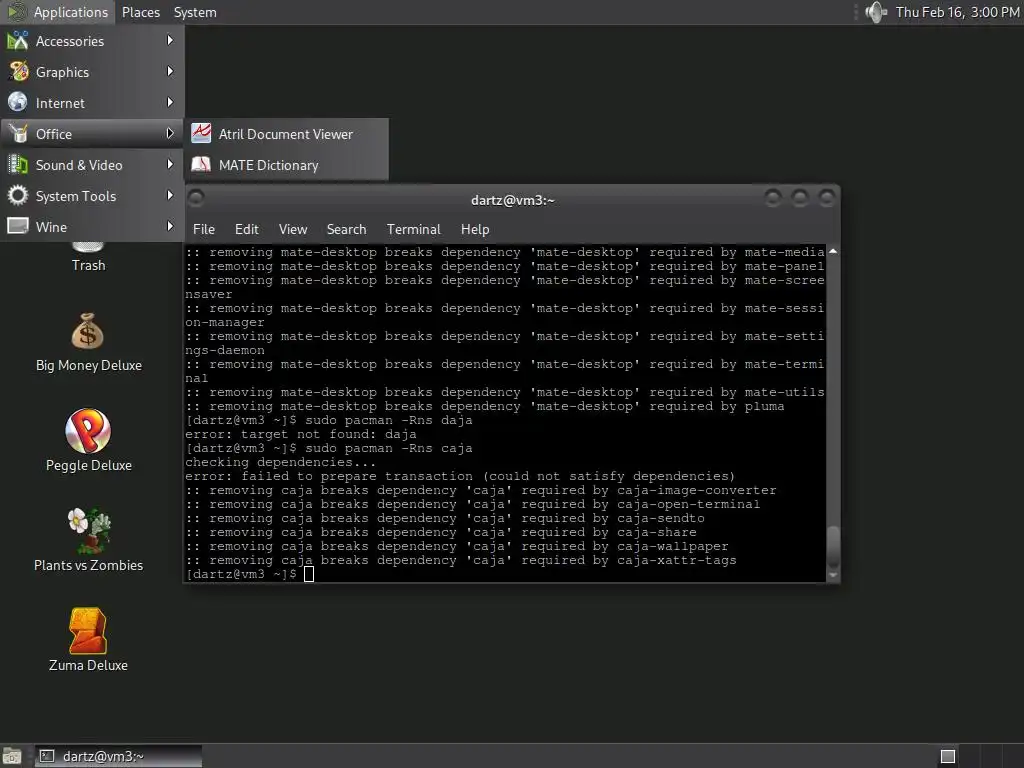Click the show desktop panel icon

click(12, 756)
